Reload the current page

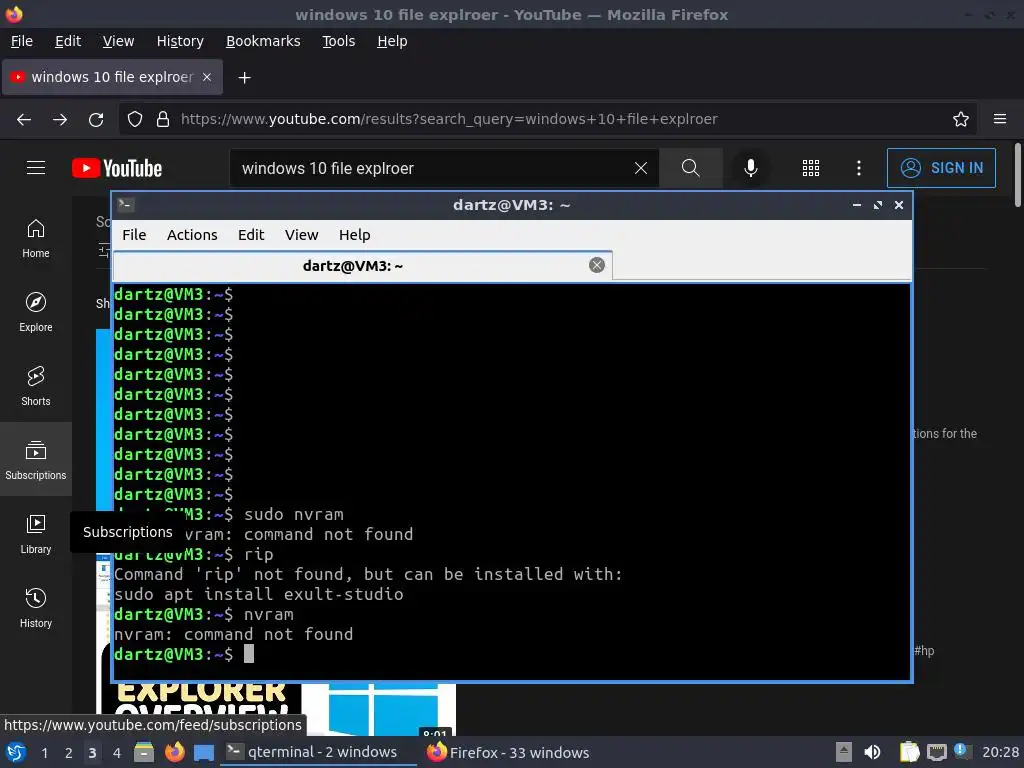pos(96,120)
